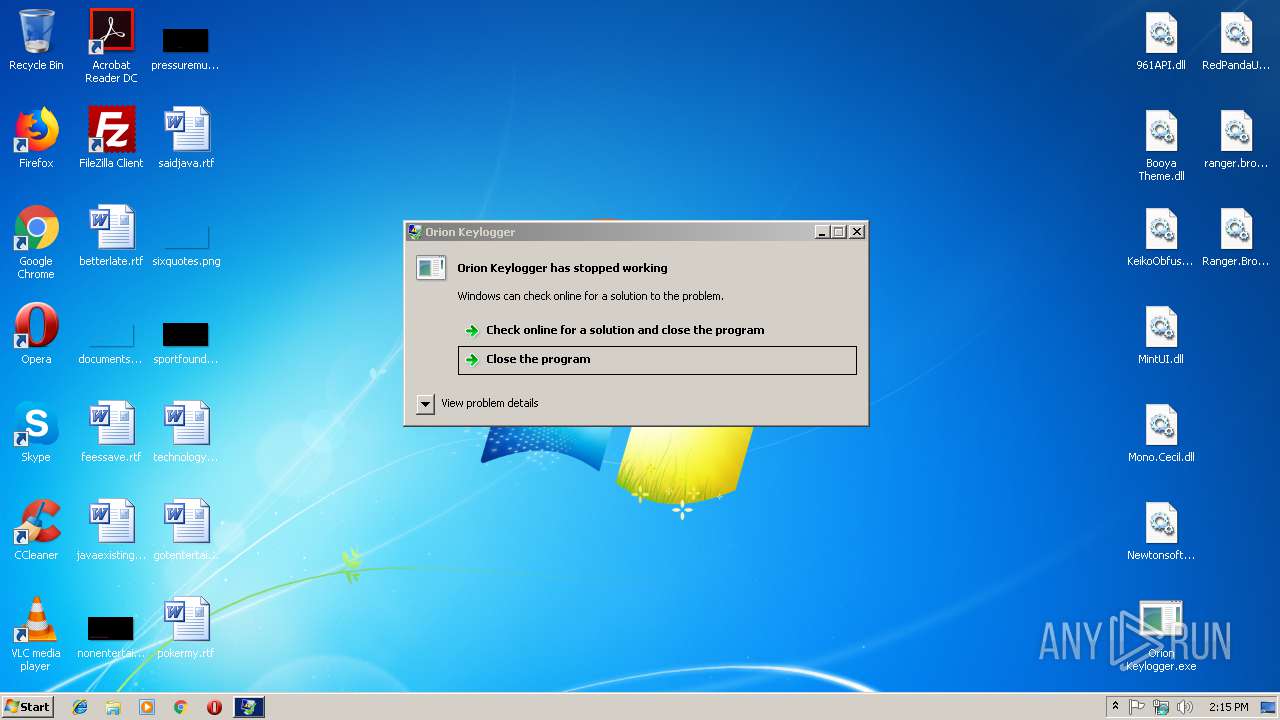This screenshot has height=720, width=1280.
Task: Minimize the Orion Keylogger dialog
Action: click(822, 232)
